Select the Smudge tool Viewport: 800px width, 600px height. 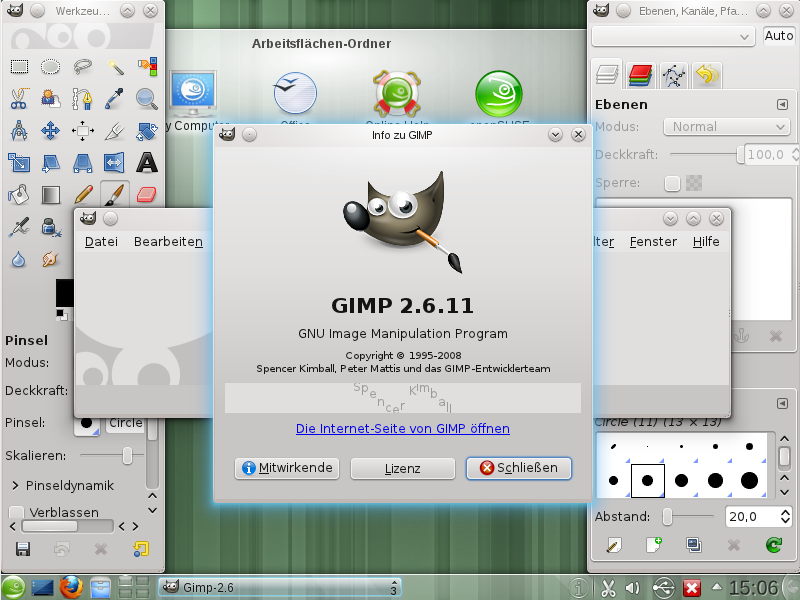[51, 259]
